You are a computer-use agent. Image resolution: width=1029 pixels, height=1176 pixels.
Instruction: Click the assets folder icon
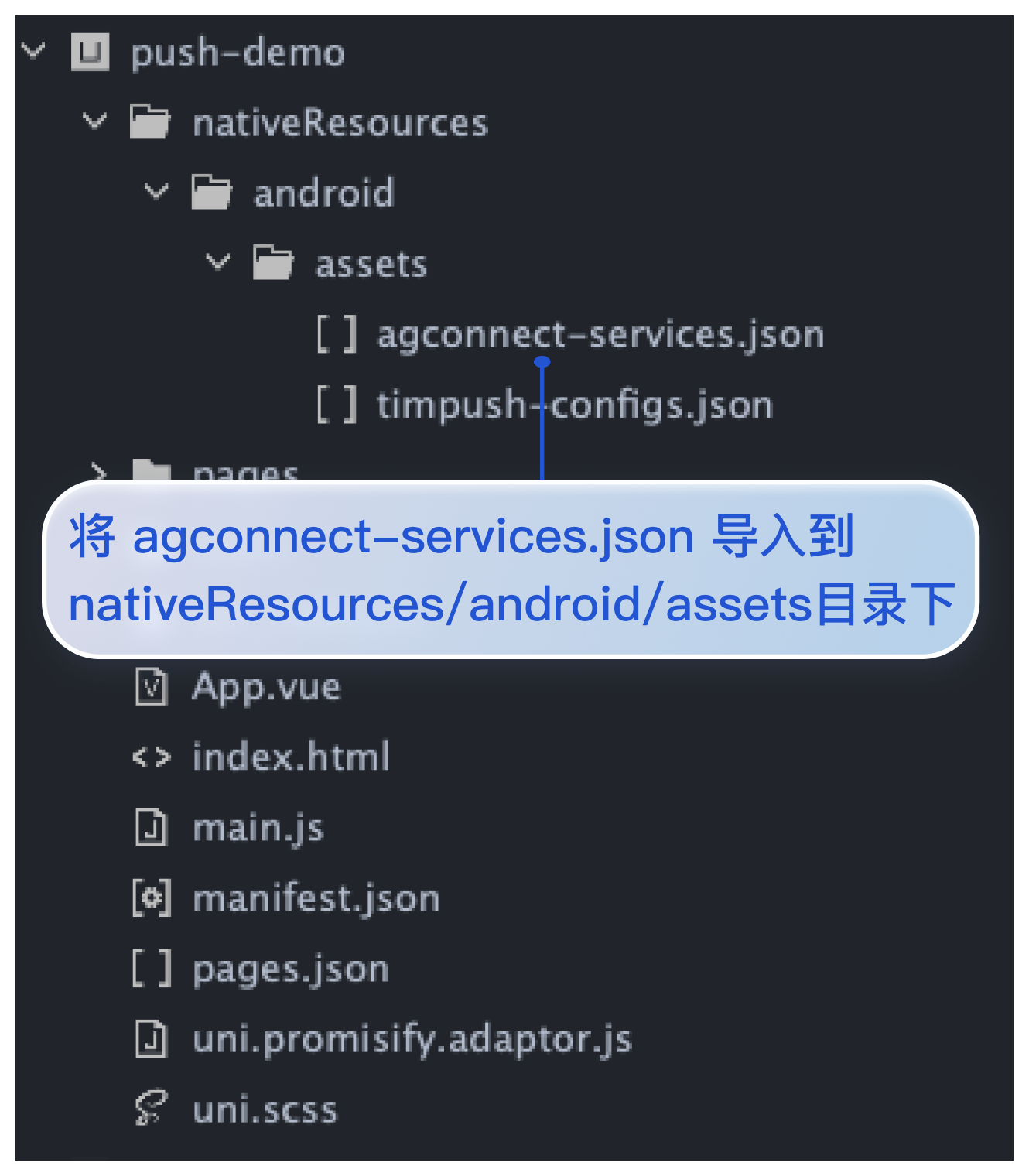pyautogui.click(x=272, y=263)
